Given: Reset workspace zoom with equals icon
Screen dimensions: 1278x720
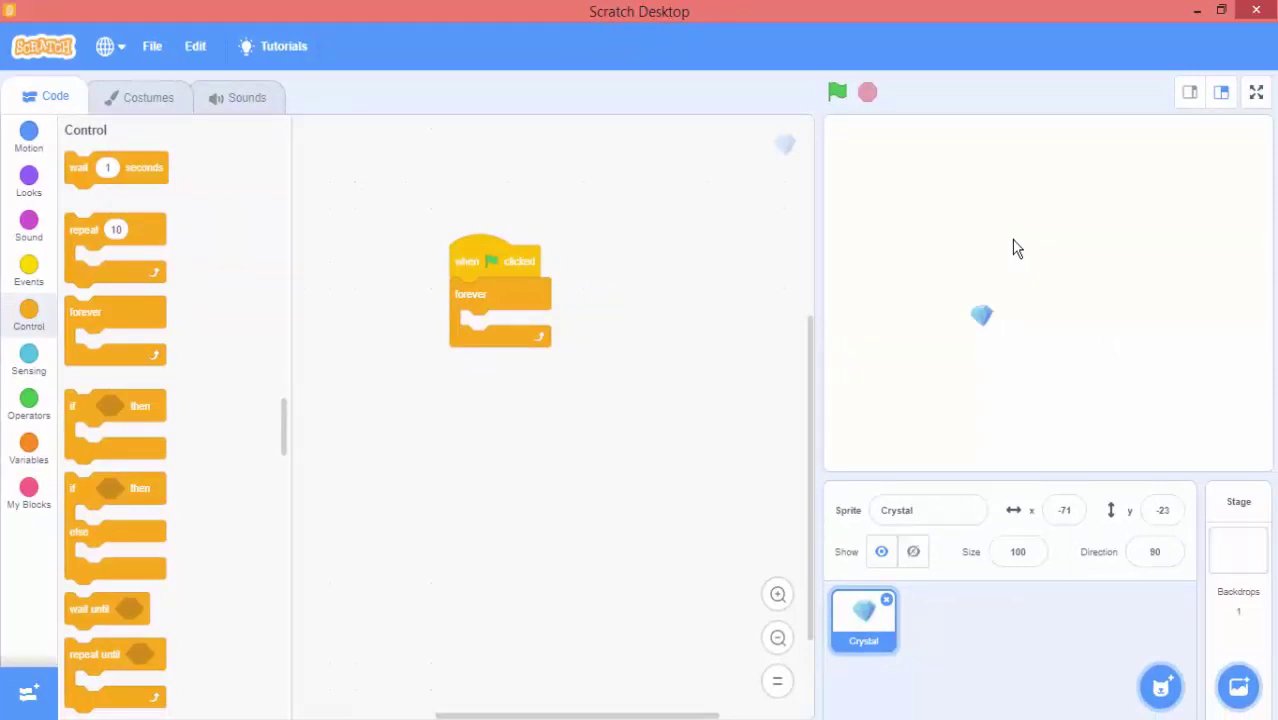Looking at the screenshot, I should point(777,681).
